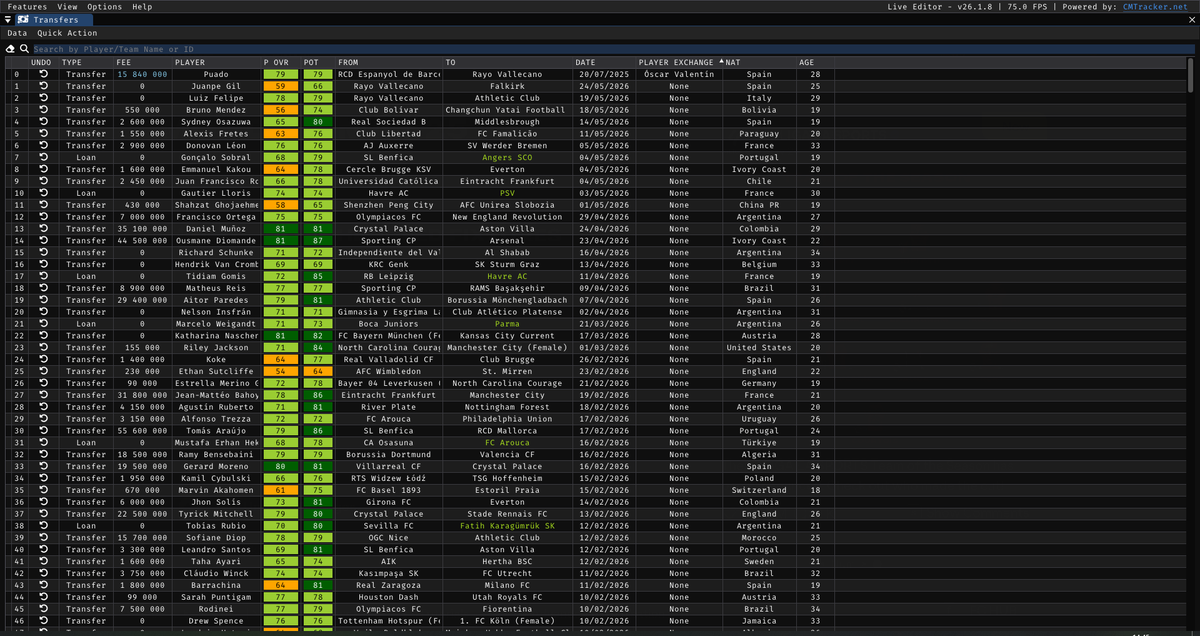The width and height of the screenshot is (1200, 636).
Task: Undo Gonçalo Sobral's loan
Action: (40, 157)
